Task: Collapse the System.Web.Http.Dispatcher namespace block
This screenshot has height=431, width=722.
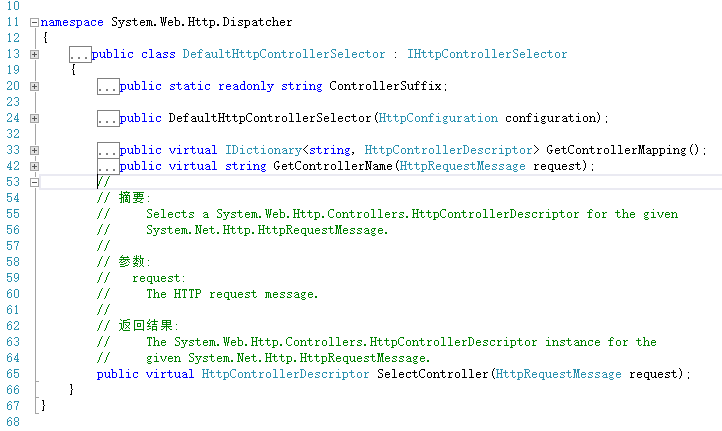Action: [x=35, y=22]
